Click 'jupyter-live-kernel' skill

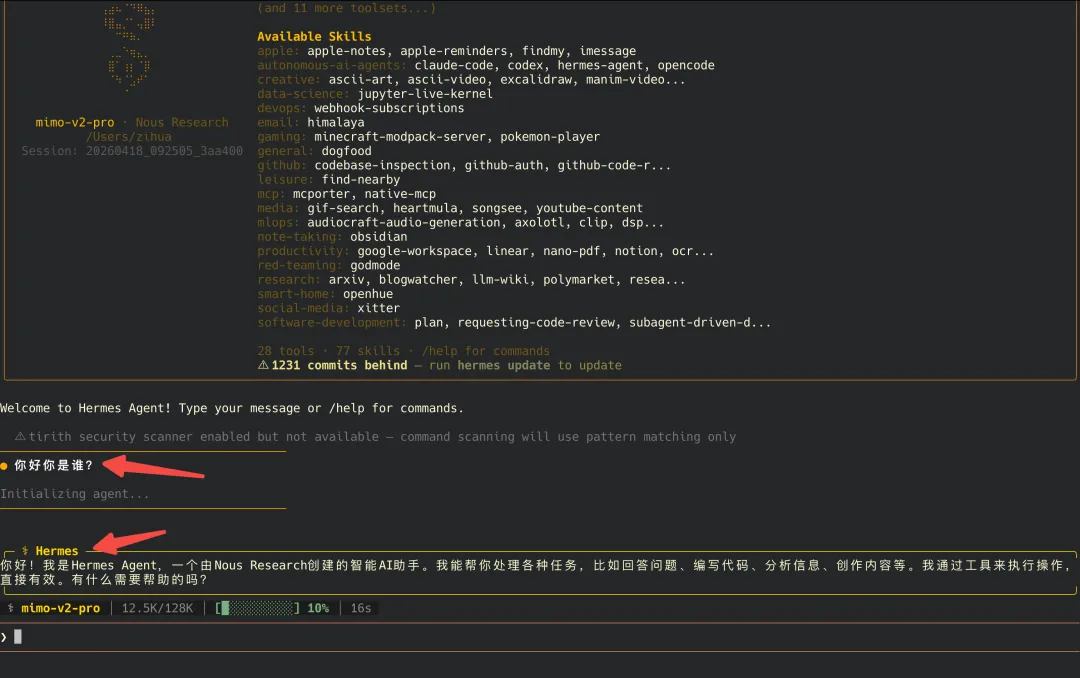(425, 94)
